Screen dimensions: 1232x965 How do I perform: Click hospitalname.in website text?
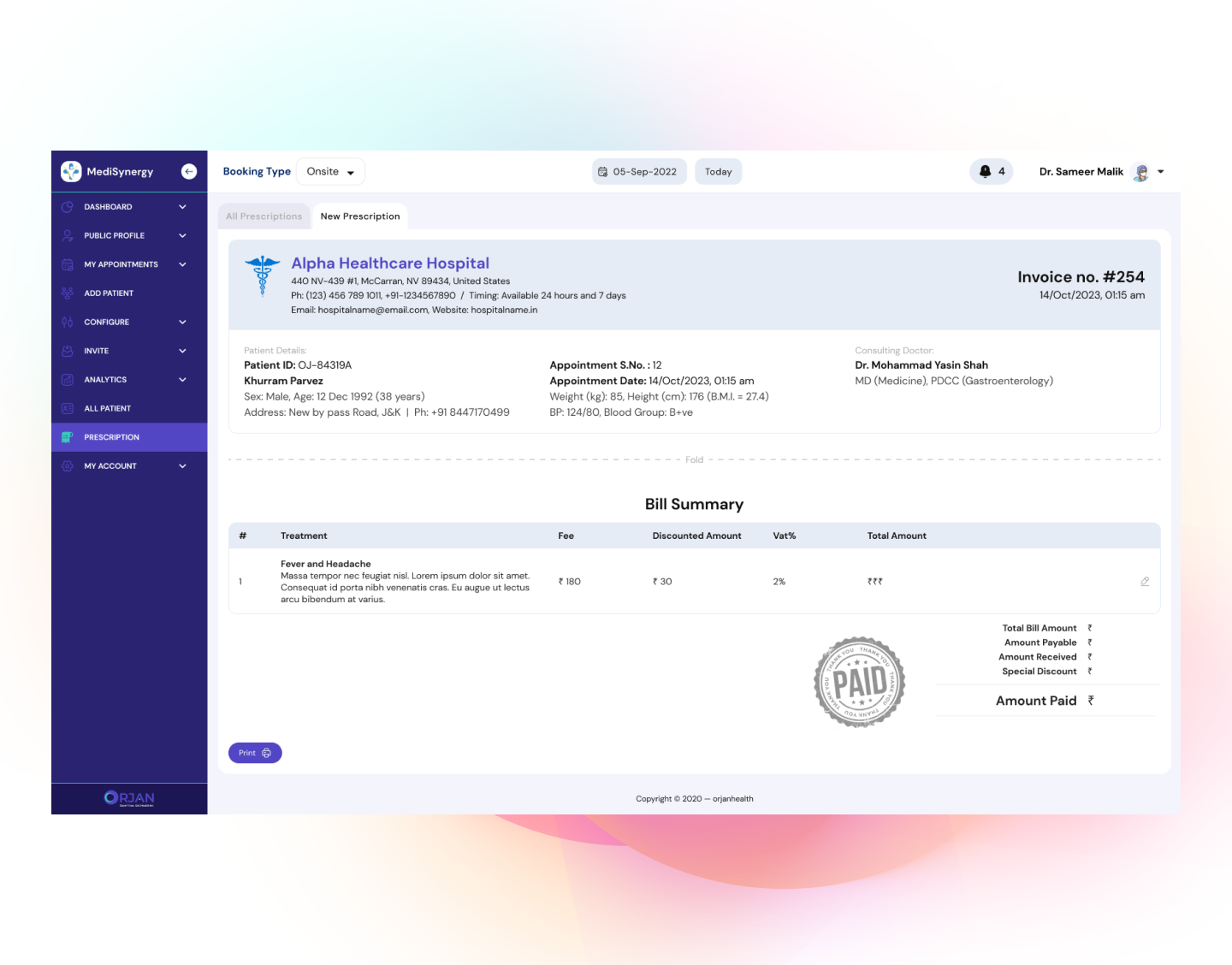click(x=504, y=310)
